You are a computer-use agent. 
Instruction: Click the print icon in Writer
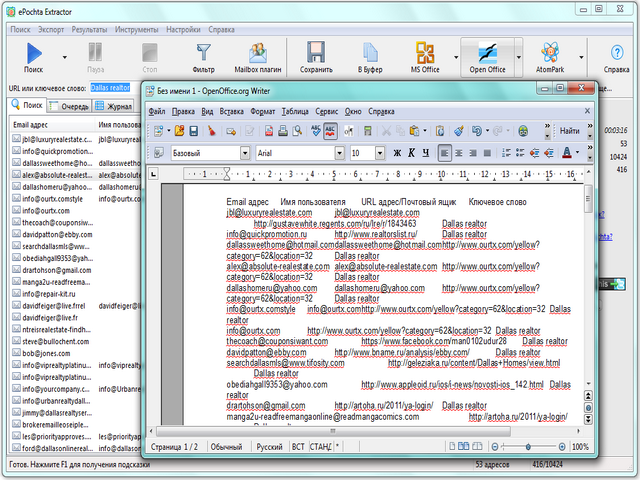click(283, 131)
